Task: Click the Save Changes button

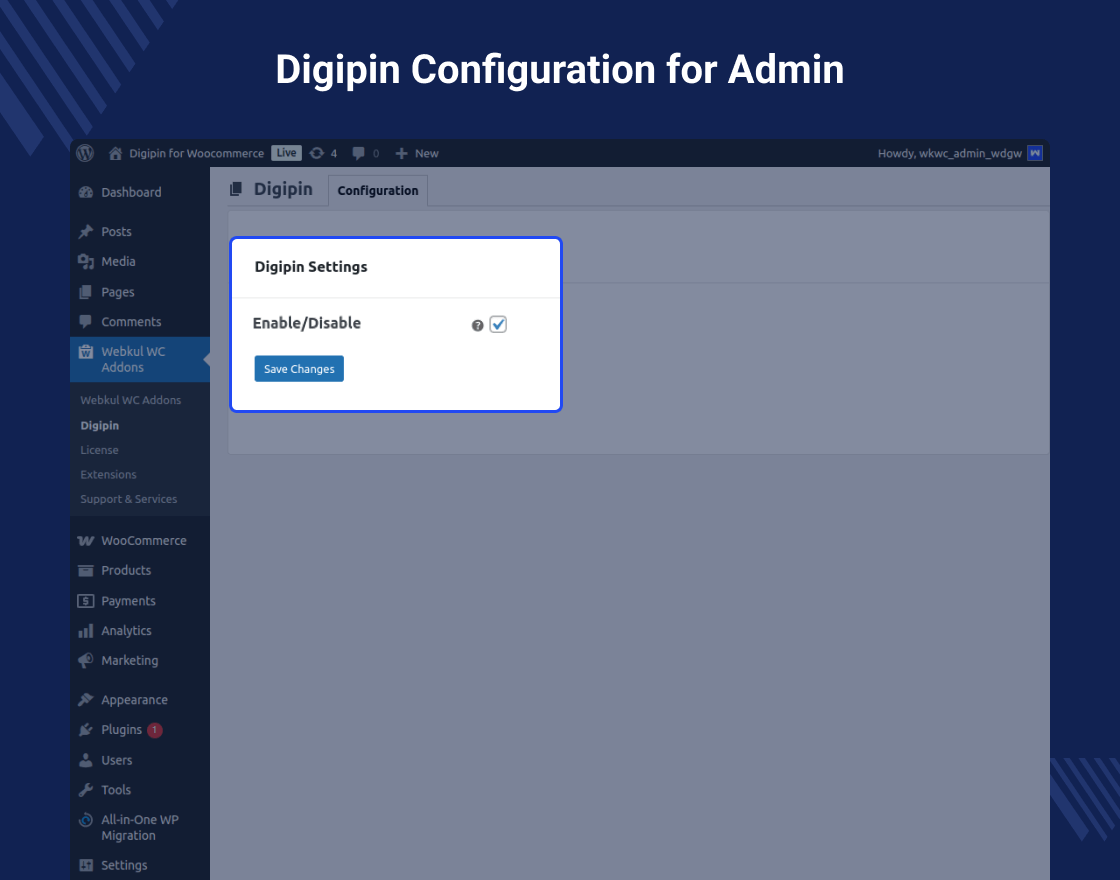Action: (x=299, y=369)
